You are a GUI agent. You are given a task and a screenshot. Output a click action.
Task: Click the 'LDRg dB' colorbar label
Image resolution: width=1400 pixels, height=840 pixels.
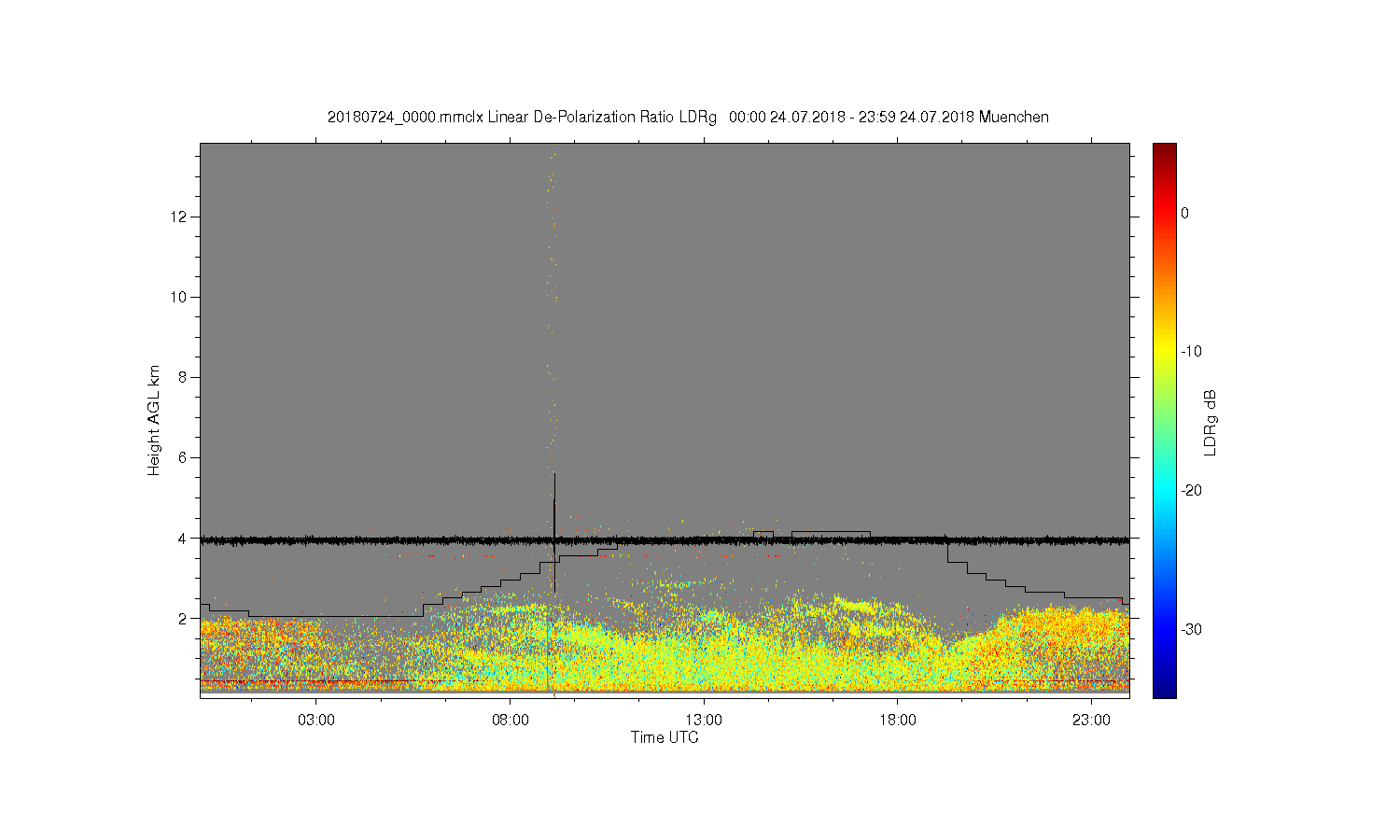(x=1211, y=422)
